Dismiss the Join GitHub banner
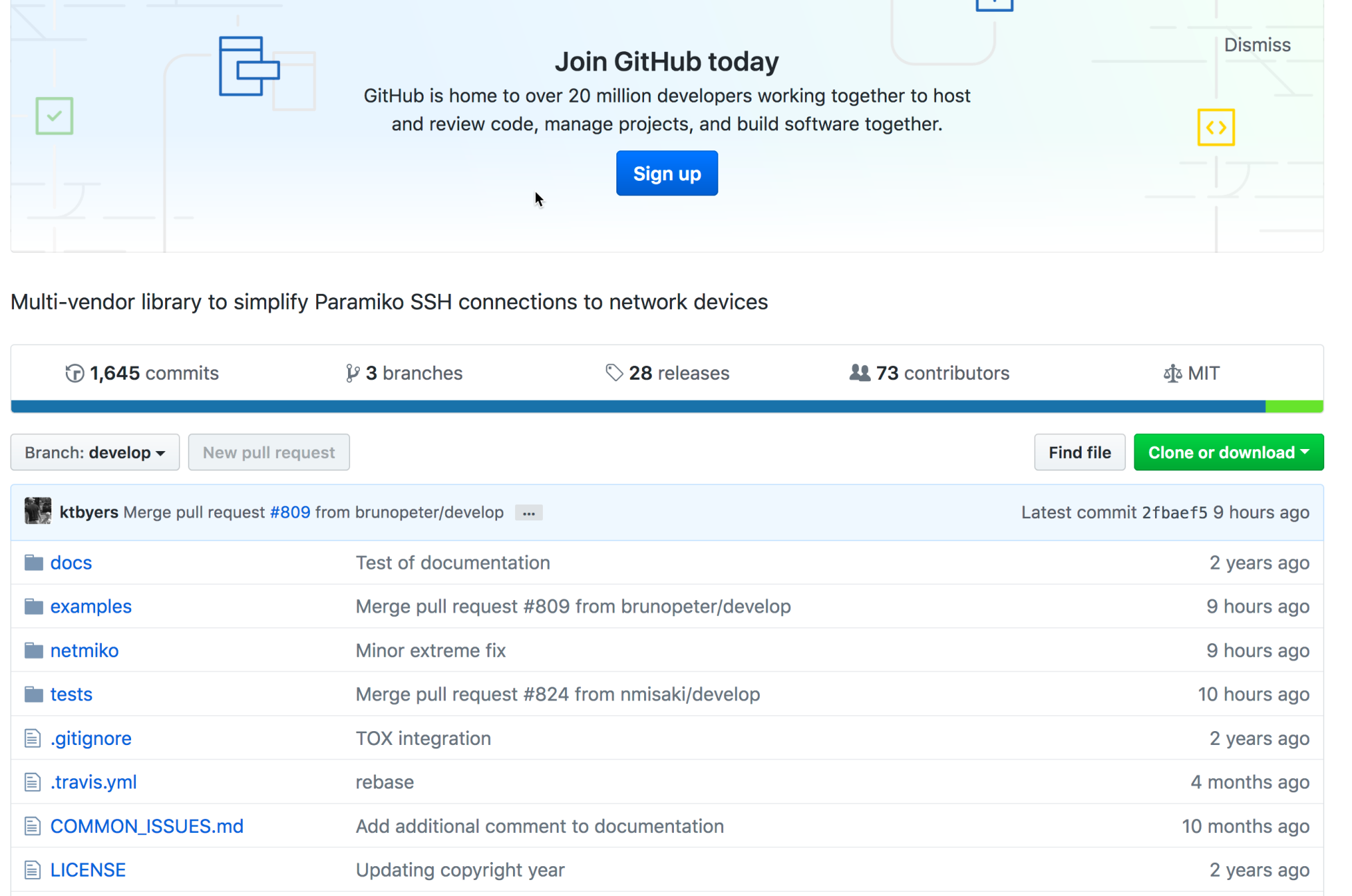This screenshot has width=1352, height=896. pos(1257,45)
